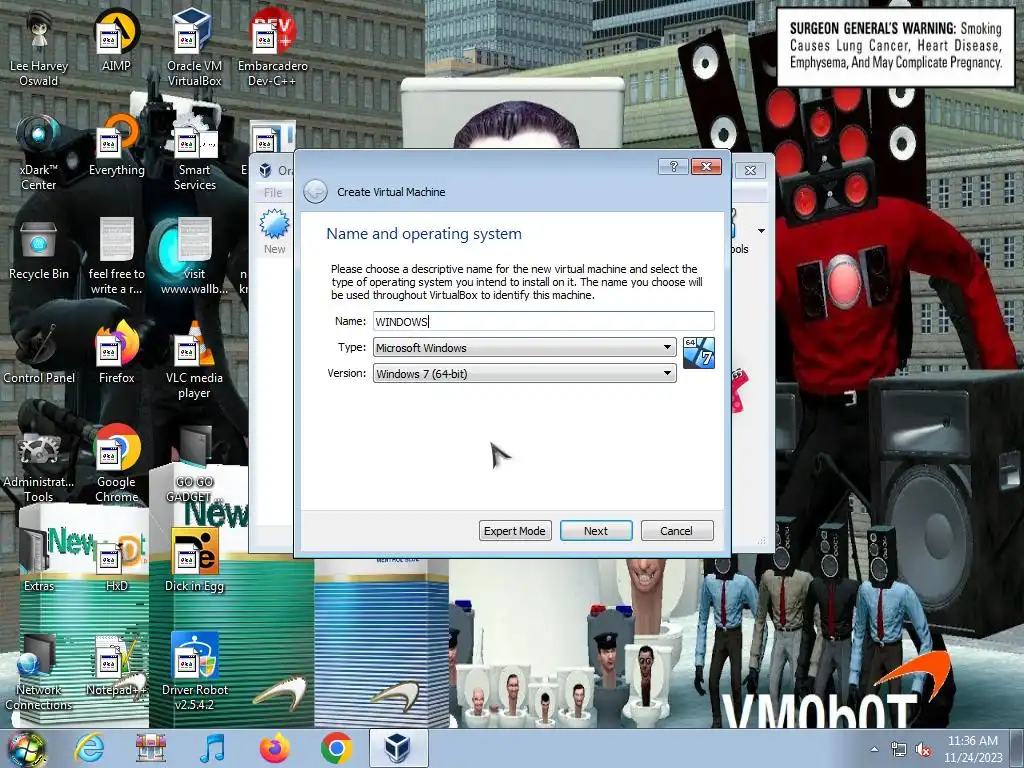Click the VirtualBox taskbar button
This screenshot has width=1024, height=768.
[x=398, y=748]
